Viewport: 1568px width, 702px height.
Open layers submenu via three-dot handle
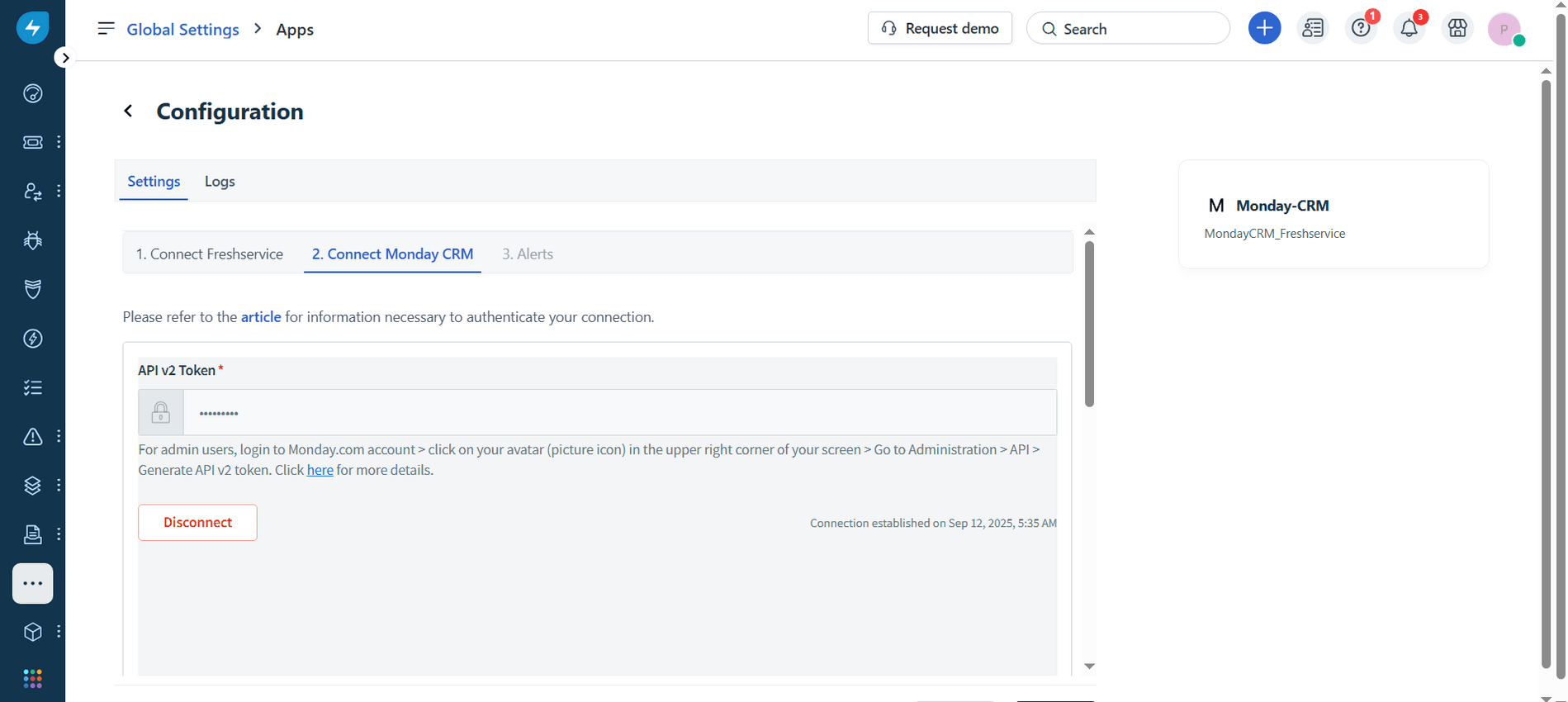[x=59, y=486]
